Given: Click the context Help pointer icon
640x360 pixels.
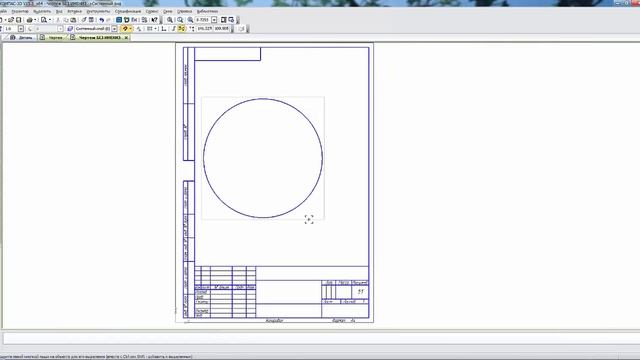Looking at the screenshot, I should [x=154, y=20].
